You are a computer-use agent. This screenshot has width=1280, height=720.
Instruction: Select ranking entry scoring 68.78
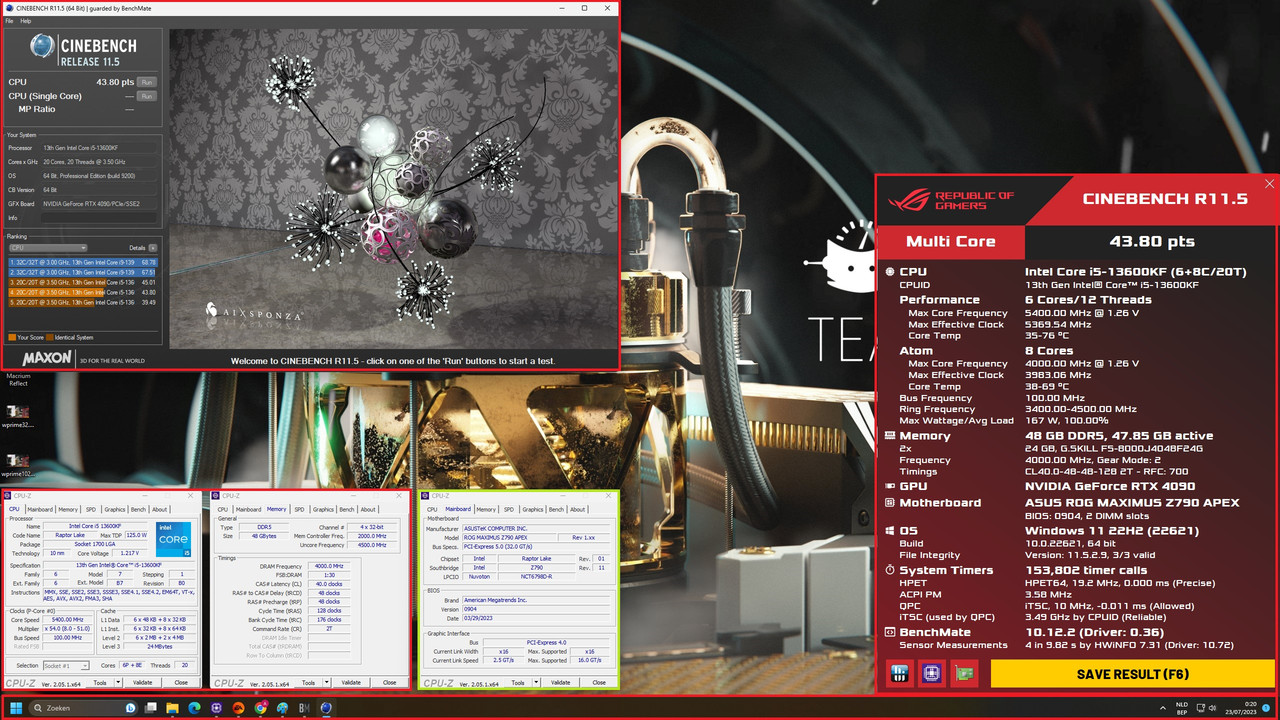click(82, 262)
